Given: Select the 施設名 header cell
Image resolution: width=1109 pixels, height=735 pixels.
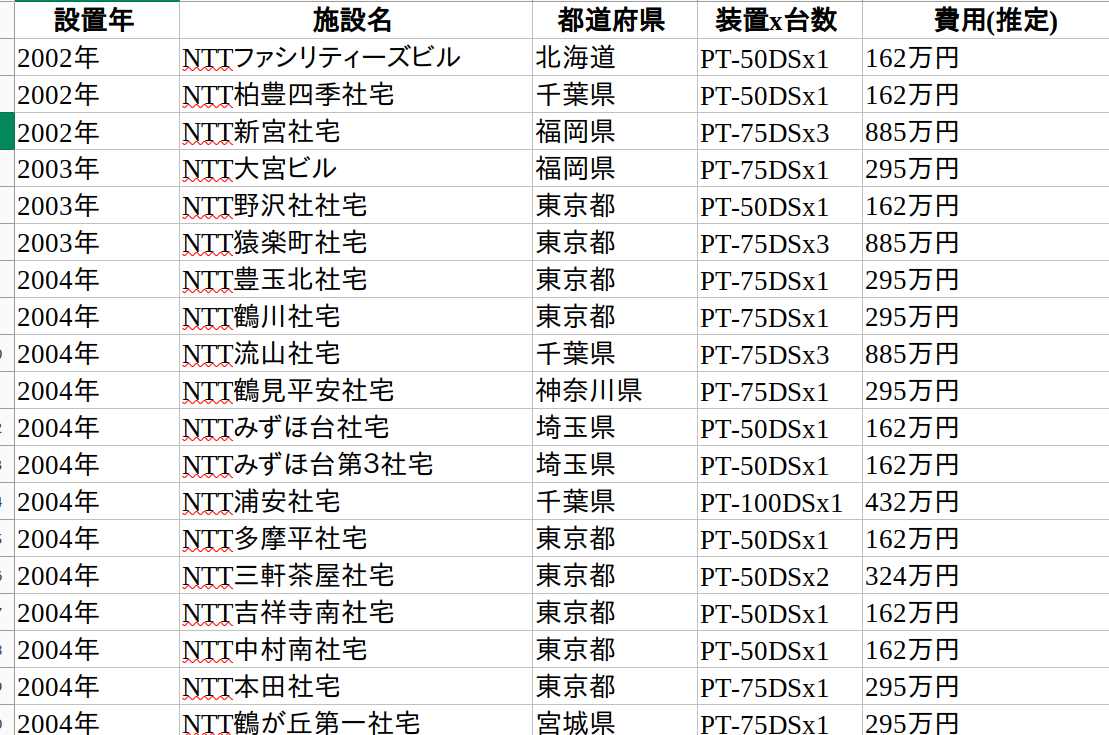Looking at the screenshot, I should [356, 20].
